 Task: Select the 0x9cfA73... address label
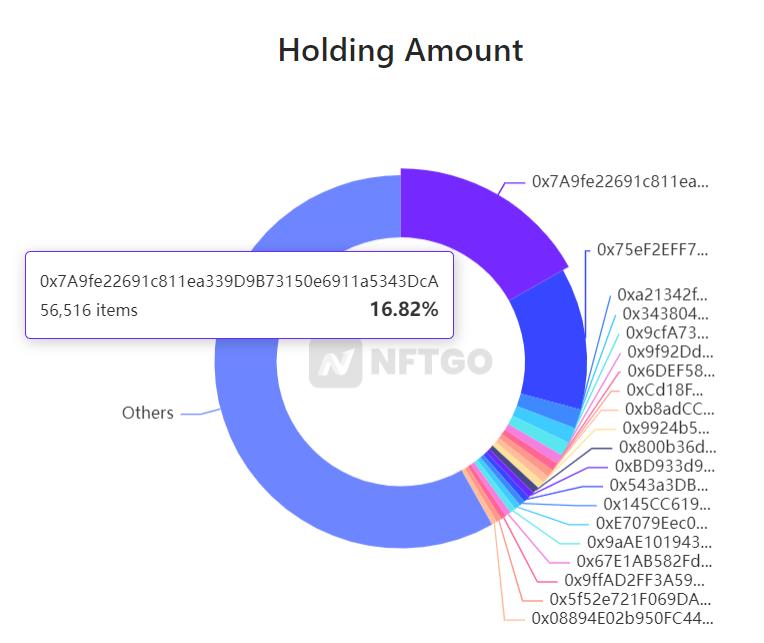pos(667,333)
